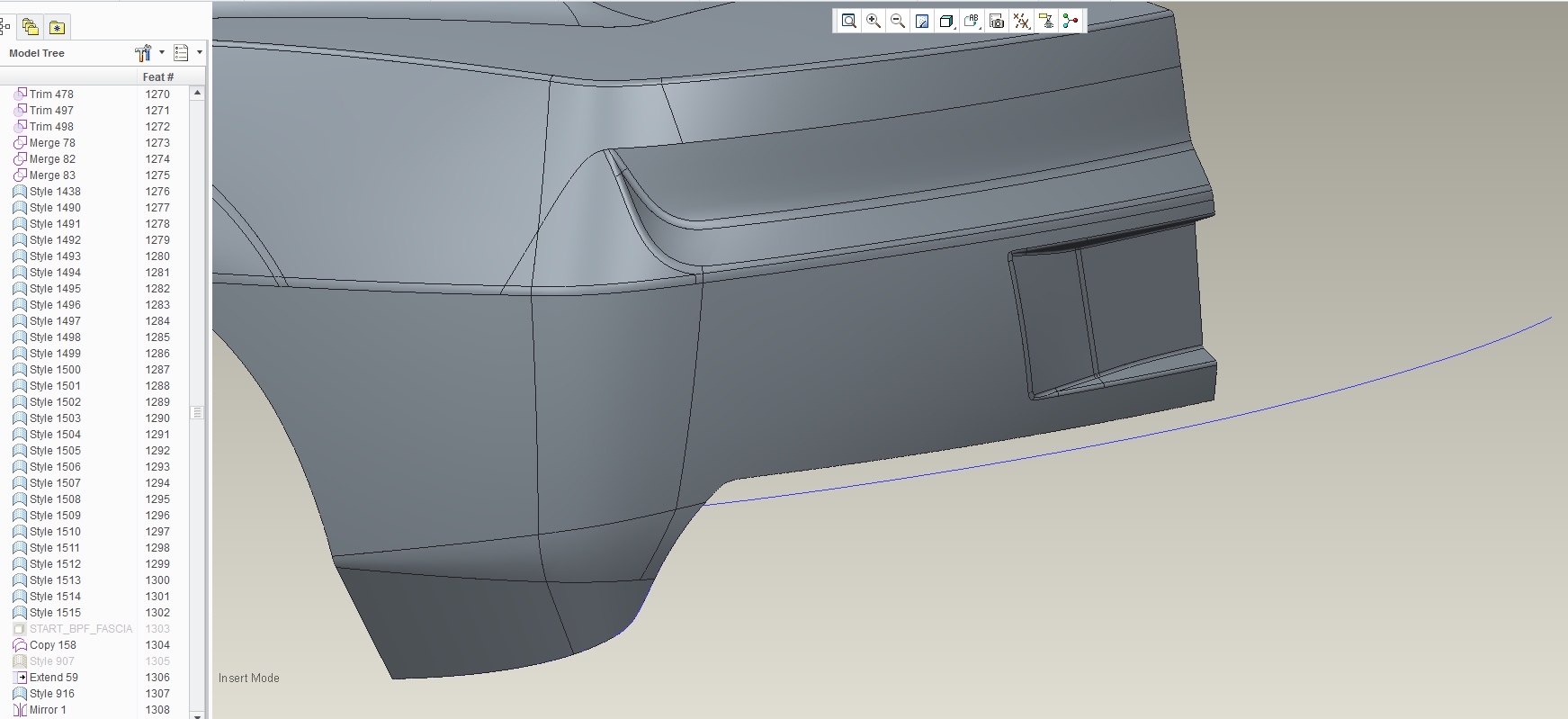The image size is (1568, 719).
Task: Select the Style 1490 feature
Action: tap(55, 208)
